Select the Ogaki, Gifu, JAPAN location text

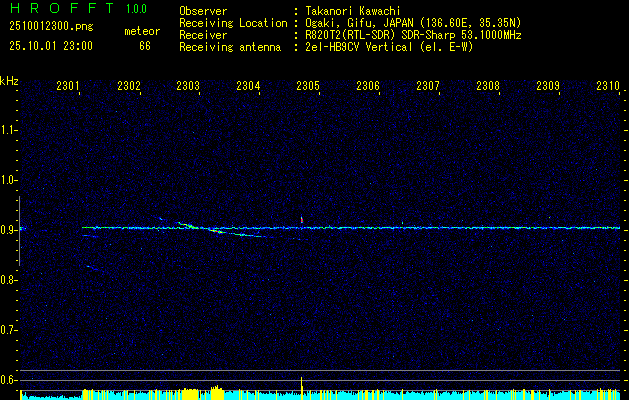(x=413, y=23)
